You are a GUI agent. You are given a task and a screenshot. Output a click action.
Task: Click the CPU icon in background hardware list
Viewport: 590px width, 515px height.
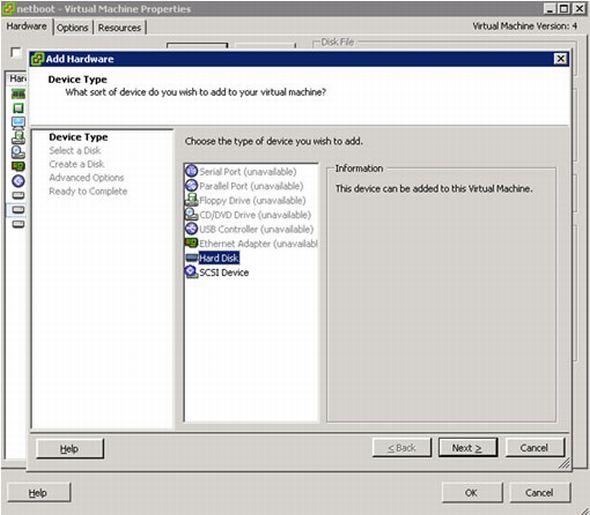[18, 108]
